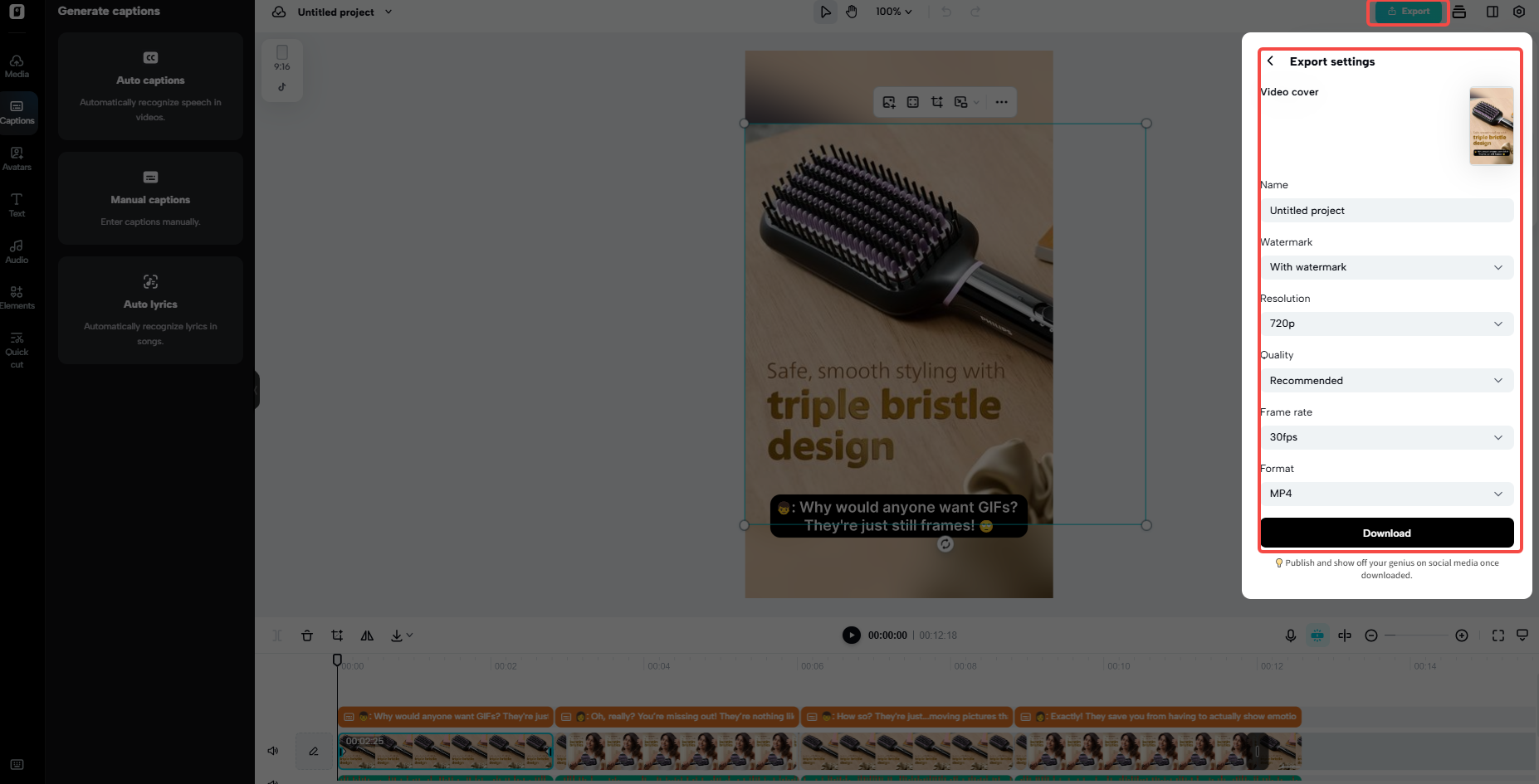Screen dimensions: 1539x784
Task: Expand the Resolution 720p dropdown
Action: [x=1386, y=324]
